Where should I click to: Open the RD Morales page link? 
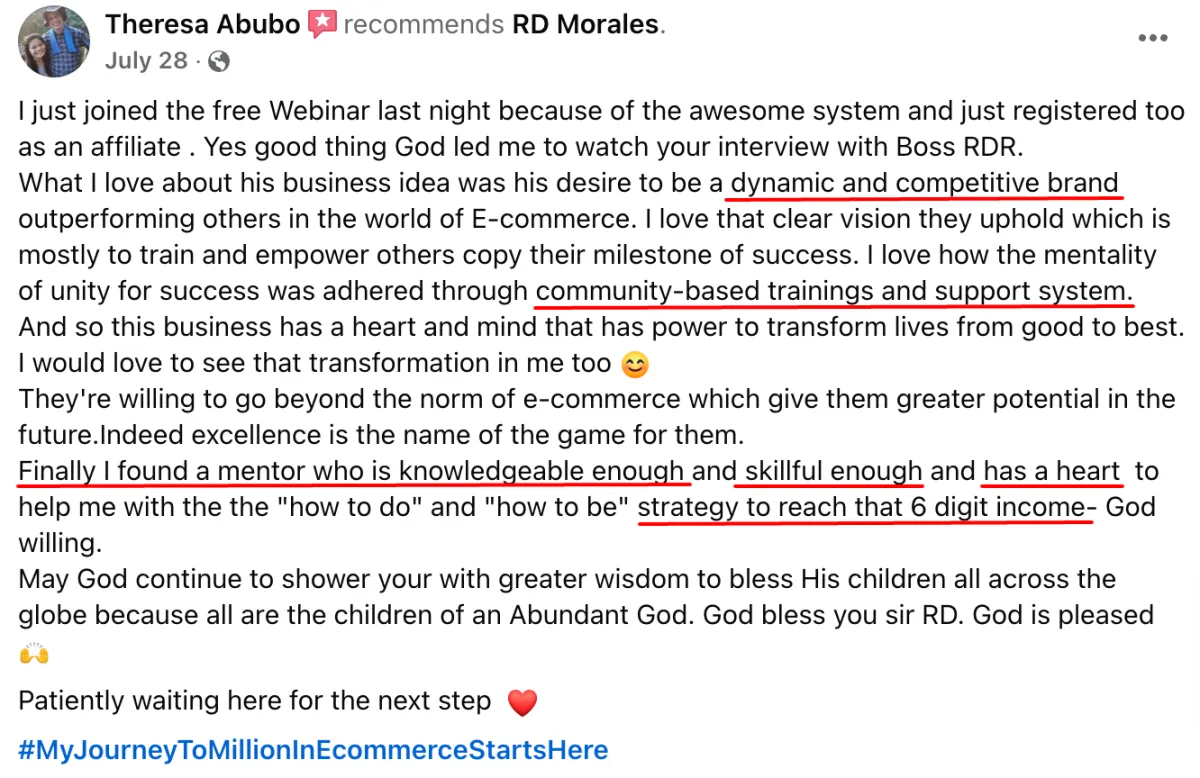tap(585, 25)
